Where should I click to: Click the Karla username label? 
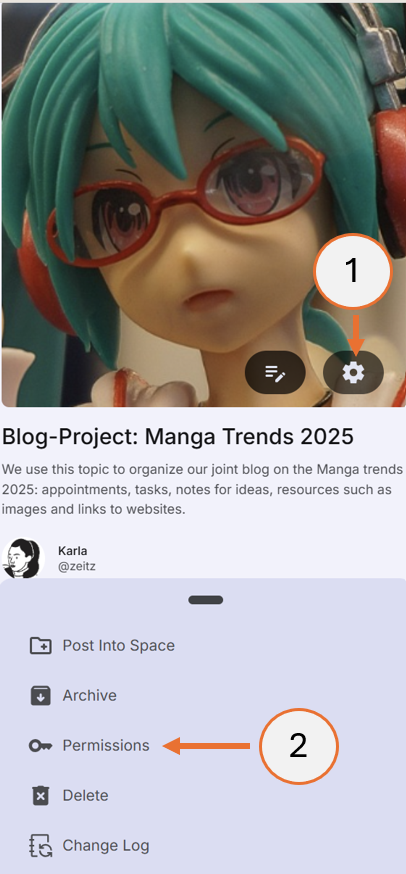[x=72, y=551]
